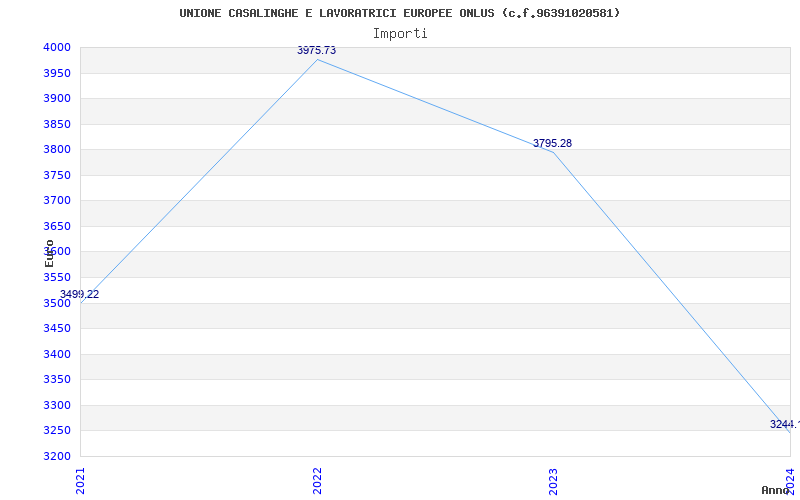This screenshot has height=500, width=800.
Task: Click the 3200 y-axis tick
Action: (57, 456)
